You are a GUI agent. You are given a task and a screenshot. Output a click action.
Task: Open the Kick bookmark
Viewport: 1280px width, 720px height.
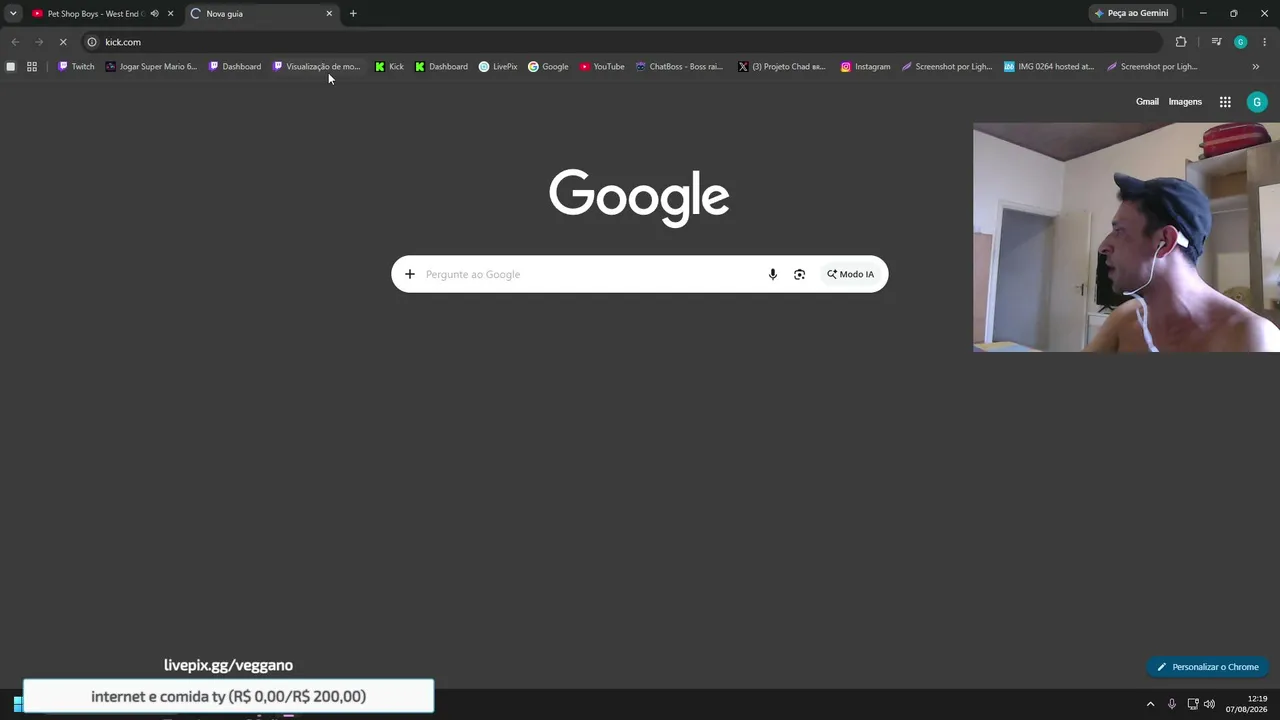point(390,67)
